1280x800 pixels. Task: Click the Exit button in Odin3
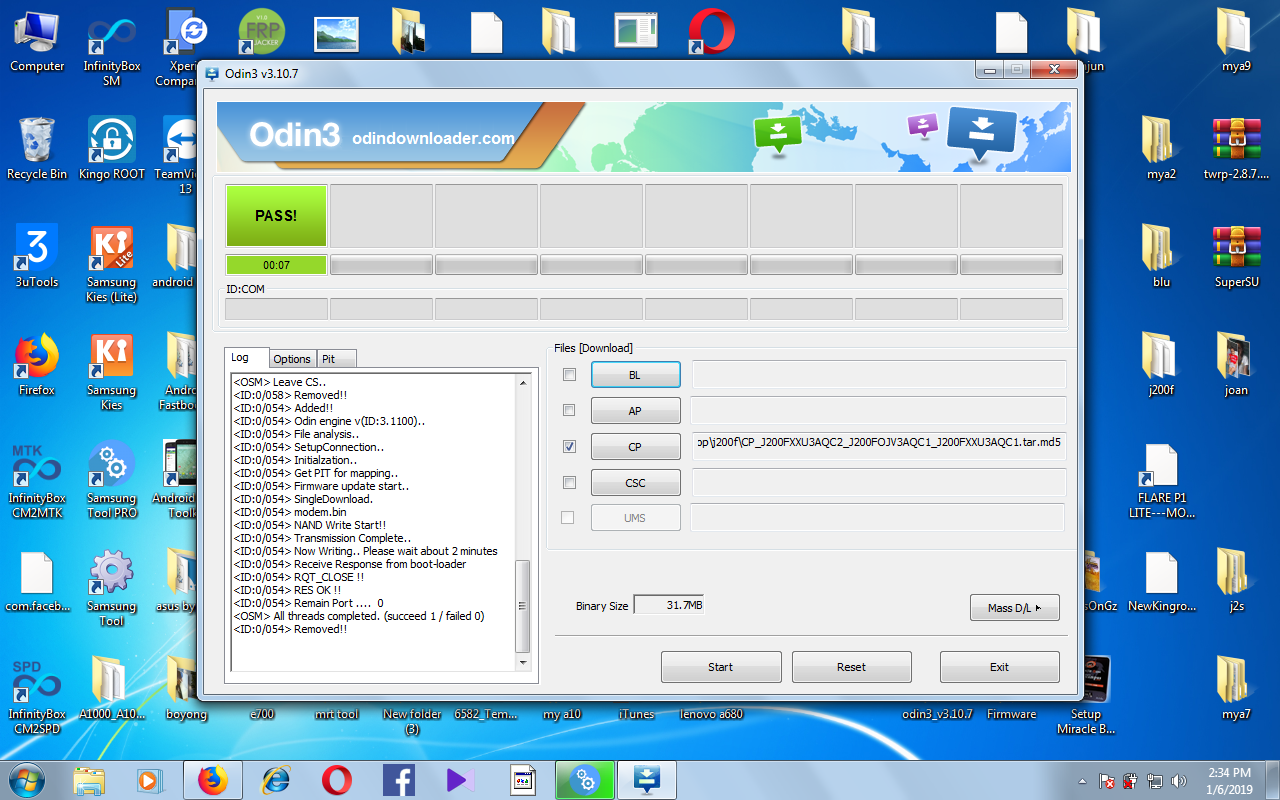pos(1000,667)
